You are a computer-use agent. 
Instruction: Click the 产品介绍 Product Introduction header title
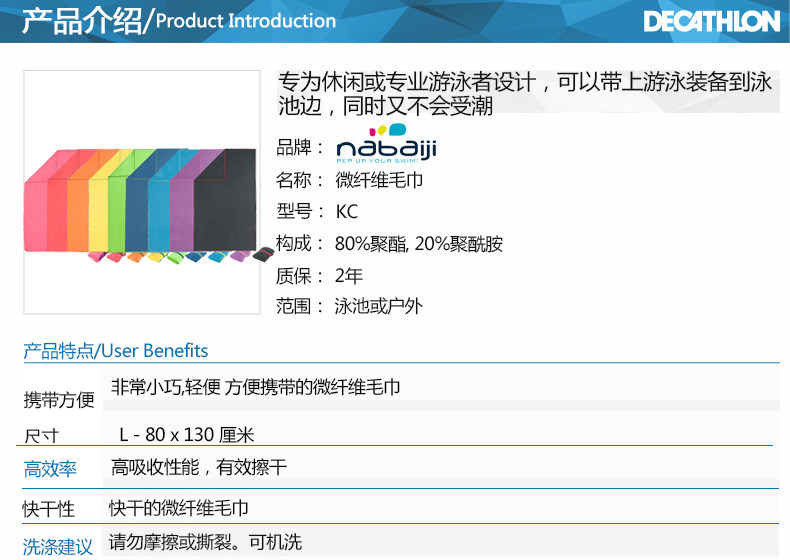point(179,21)
